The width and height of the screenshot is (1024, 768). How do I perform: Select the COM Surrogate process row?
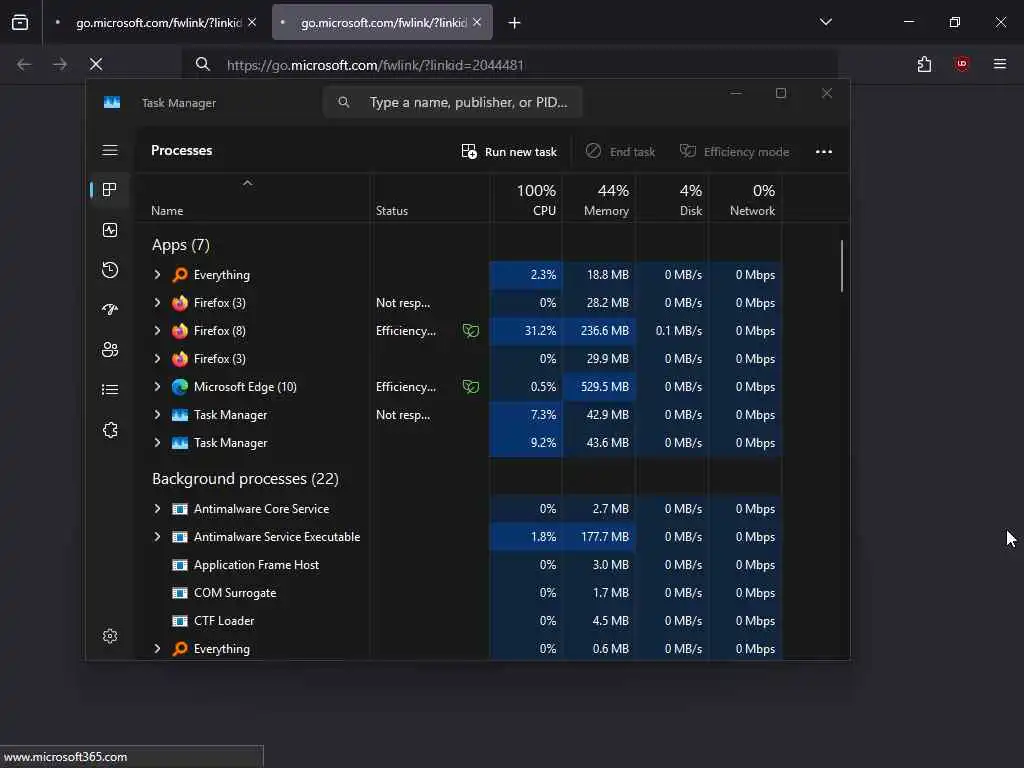coord(458,593)
